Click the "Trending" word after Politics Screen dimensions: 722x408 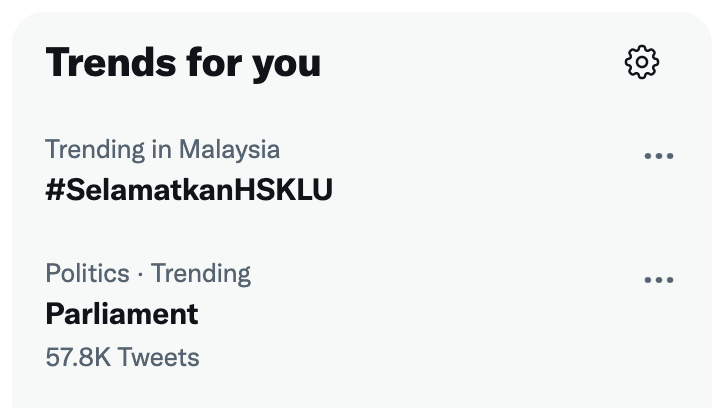(x=201, y=274)
